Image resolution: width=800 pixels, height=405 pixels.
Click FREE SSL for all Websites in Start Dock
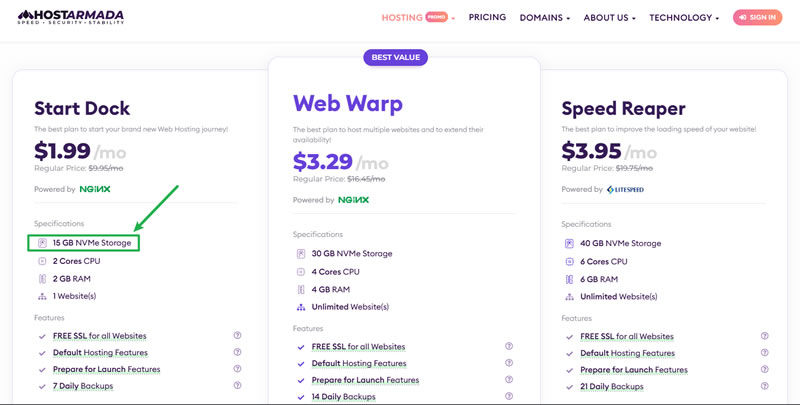(99, 336)
